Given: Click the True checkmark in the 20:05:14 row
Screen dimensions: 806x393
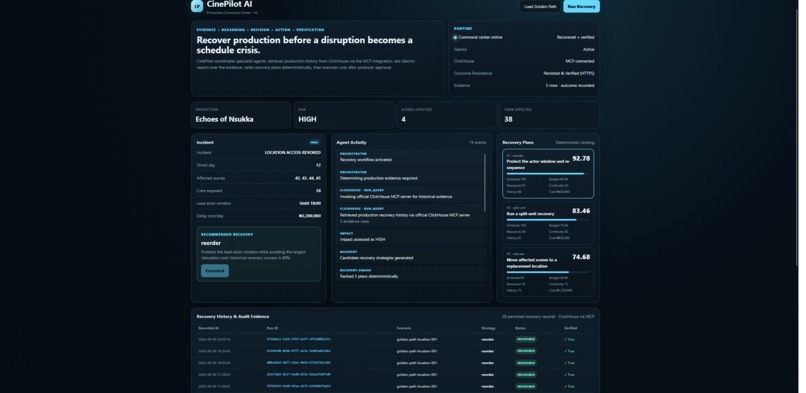Looking at the screenshot, I should tap(570, 340).
